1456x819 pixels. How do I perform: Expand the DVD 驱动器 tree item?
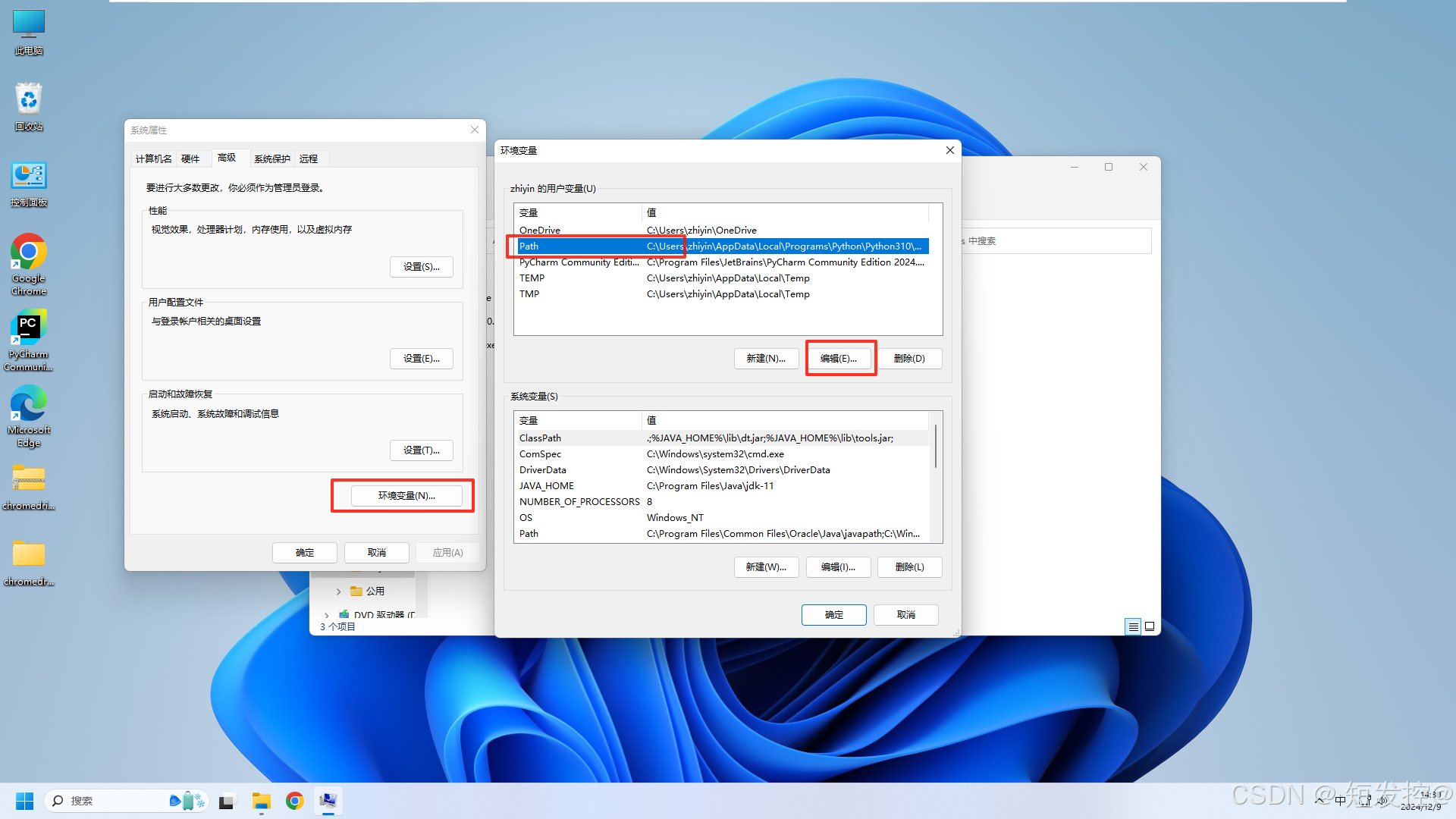point(327,614)
